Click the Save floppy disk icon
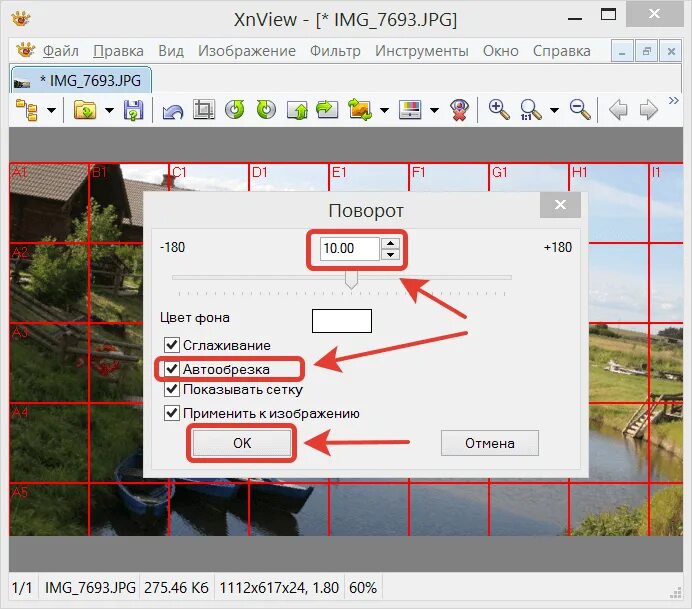This screenshot has width=692, height=609. coord(133,110)
